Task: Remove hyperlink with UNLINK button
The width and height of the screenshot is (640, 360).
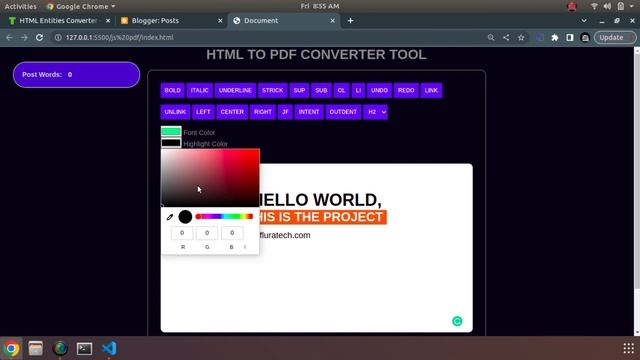Action: (x=175, y=112)
